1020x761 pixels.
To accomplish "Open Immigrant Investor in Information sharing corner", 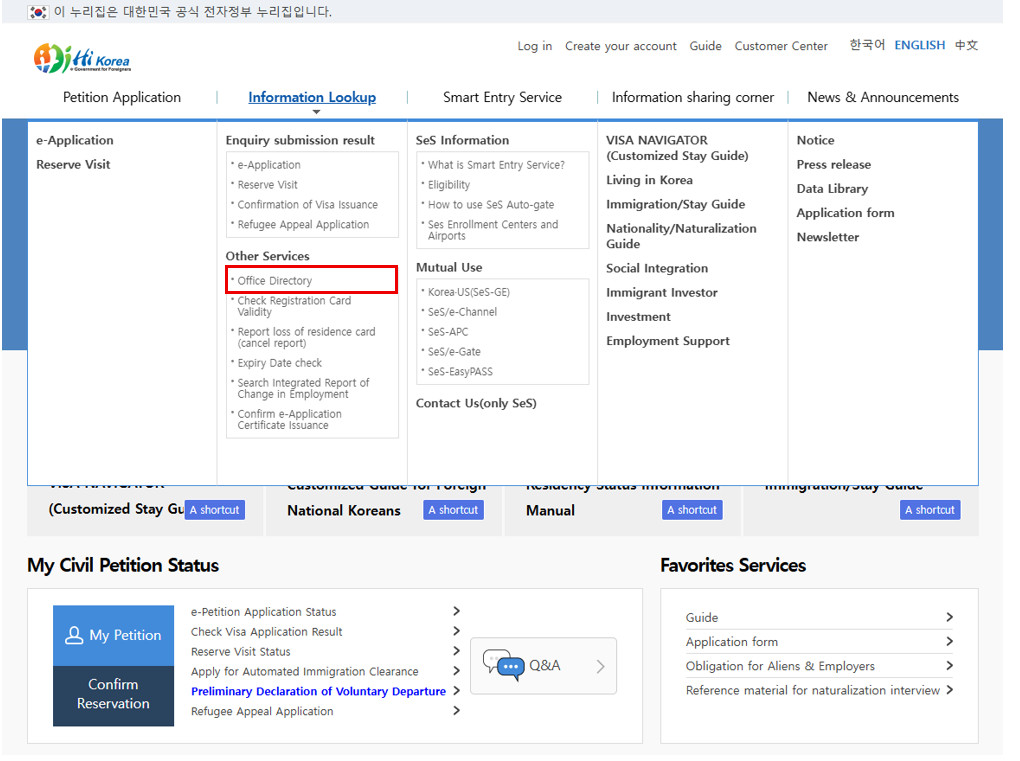I will pos(661,292).
